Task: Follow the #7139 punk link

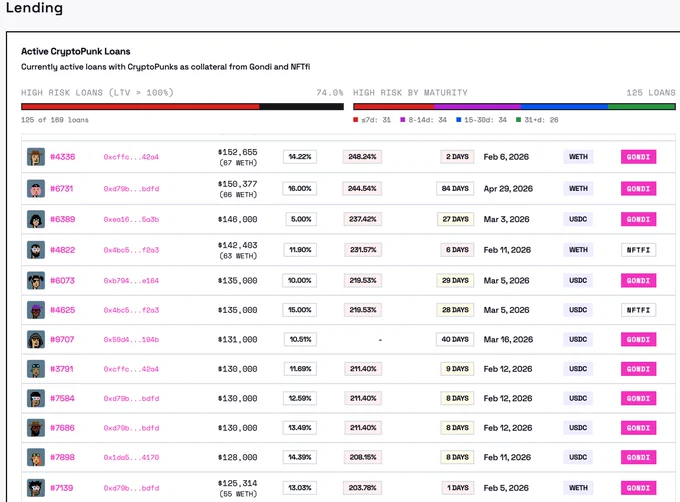Action: [62, 488]
